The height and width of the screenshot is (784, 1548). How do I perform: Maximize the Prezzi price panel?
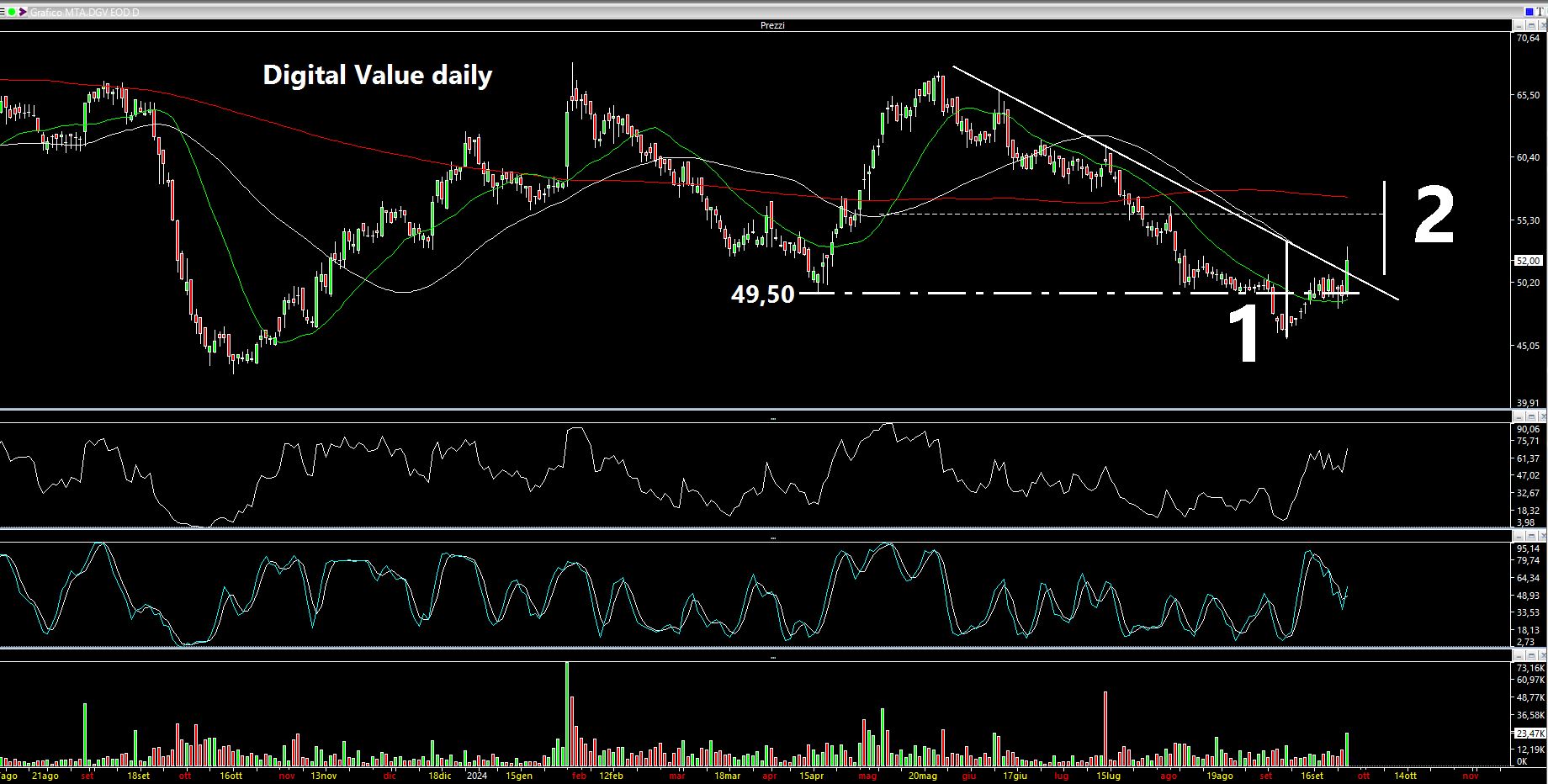(x=1531, y=25)
